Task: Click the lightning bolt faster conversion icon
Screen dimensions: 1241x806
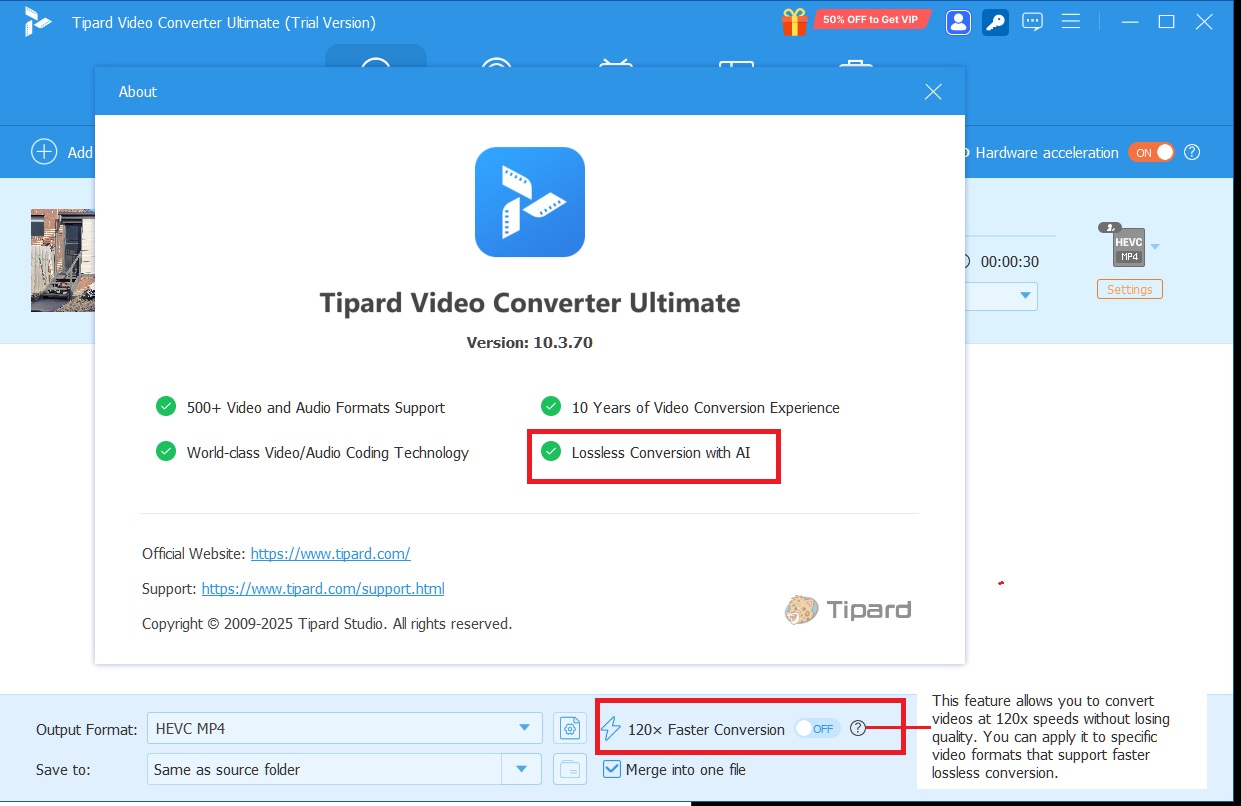Action: click(x=610, y=729)
